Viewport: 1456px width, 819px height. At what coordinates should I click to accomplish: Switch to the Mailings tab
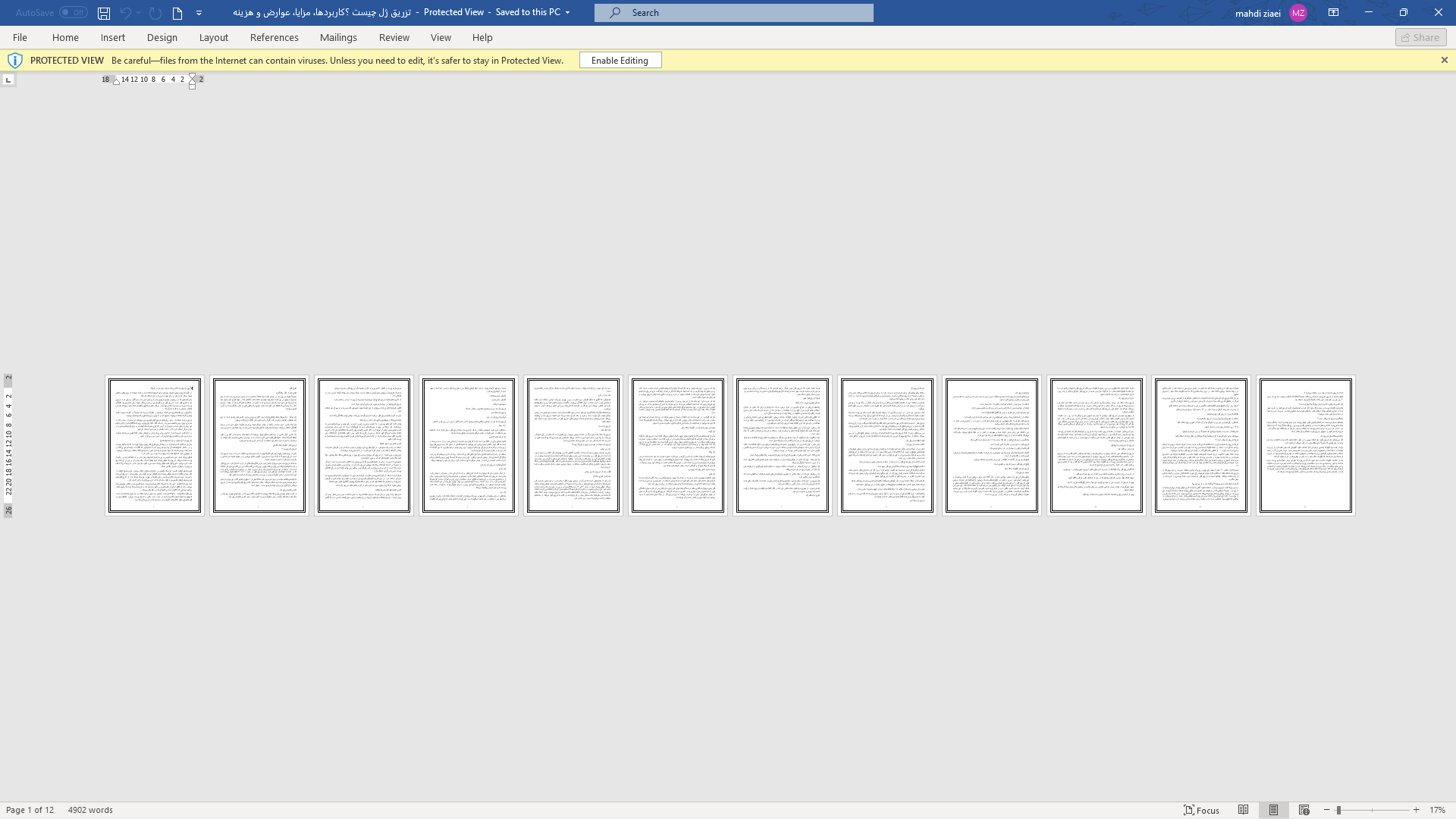[x=338, y=37]
